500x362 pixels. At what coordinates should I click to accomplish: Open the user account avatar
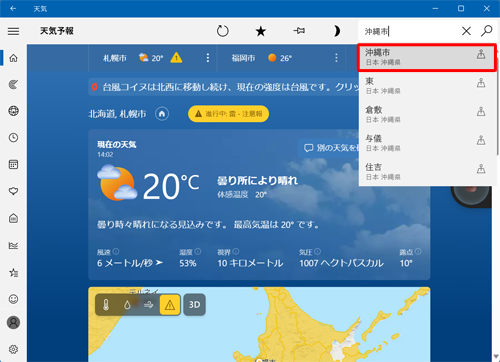[x=13, y=323]
